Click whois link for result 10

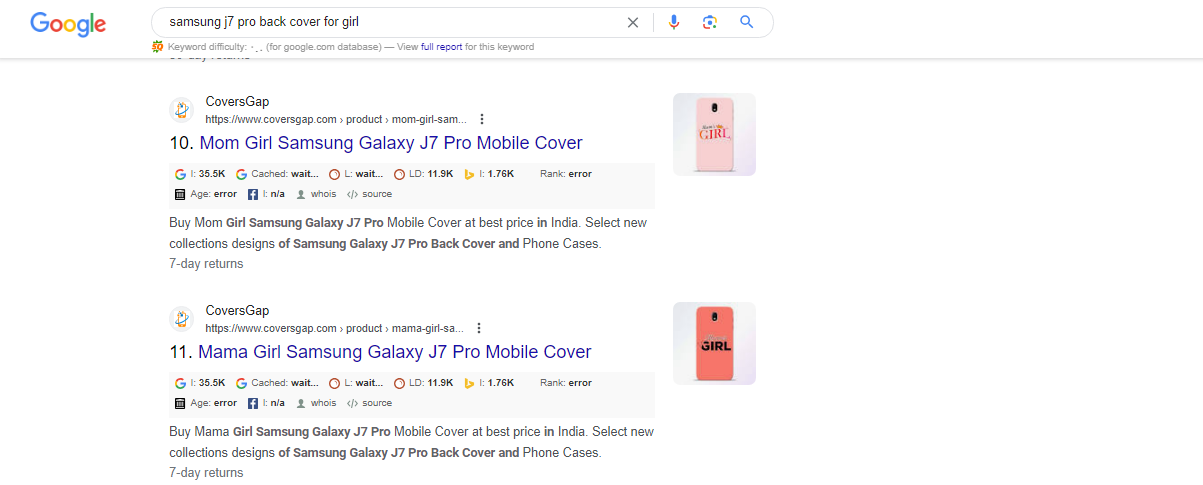pos(323,194)
